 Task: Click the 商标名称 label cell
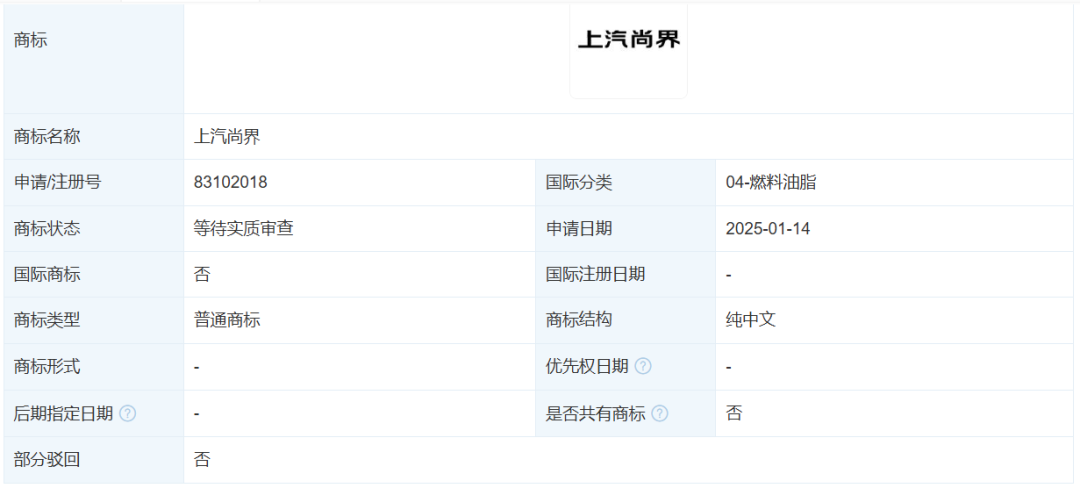tap(94, 137)
